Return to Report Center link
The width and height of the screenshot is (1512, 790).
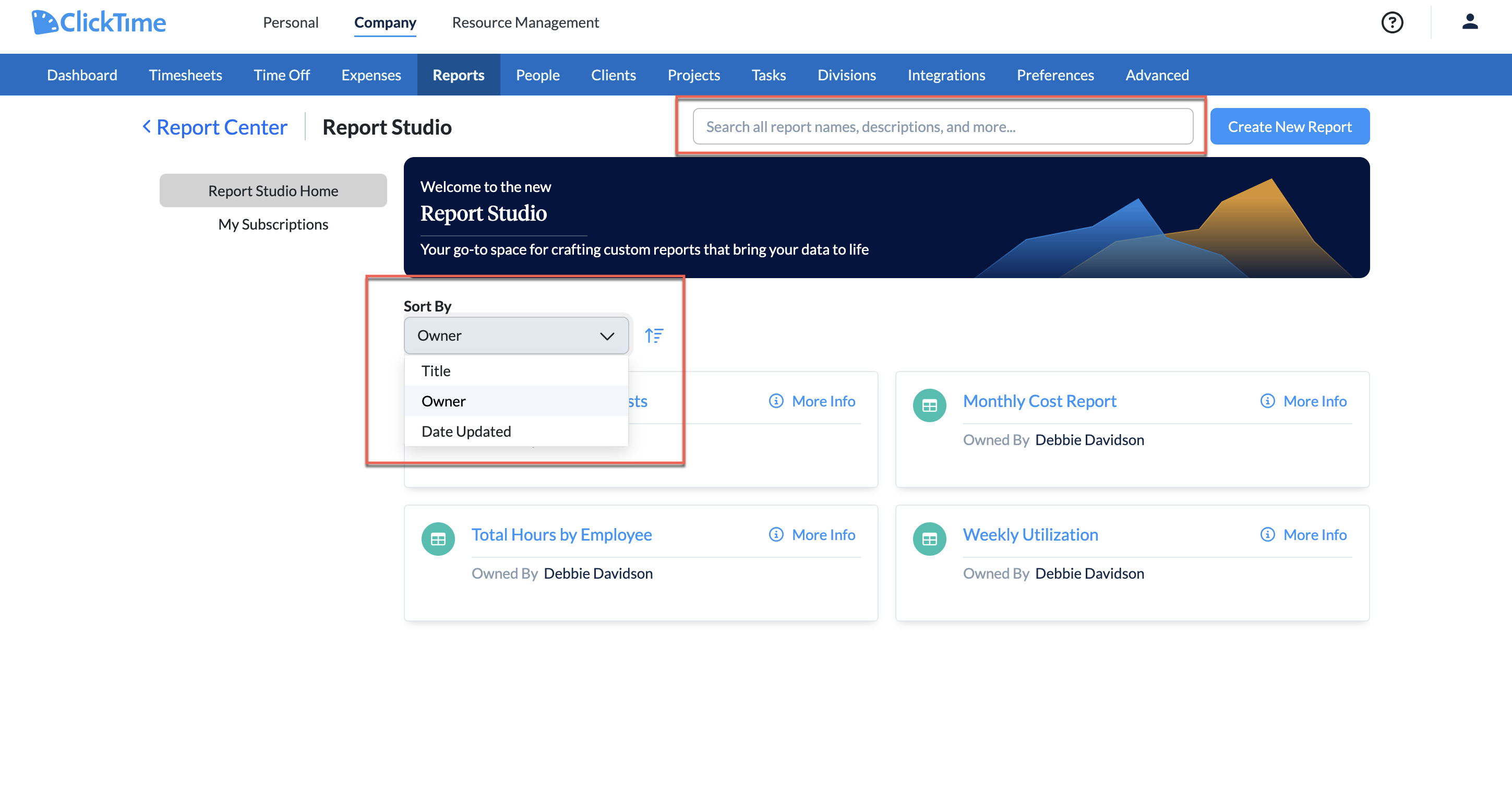coord(222,127)
